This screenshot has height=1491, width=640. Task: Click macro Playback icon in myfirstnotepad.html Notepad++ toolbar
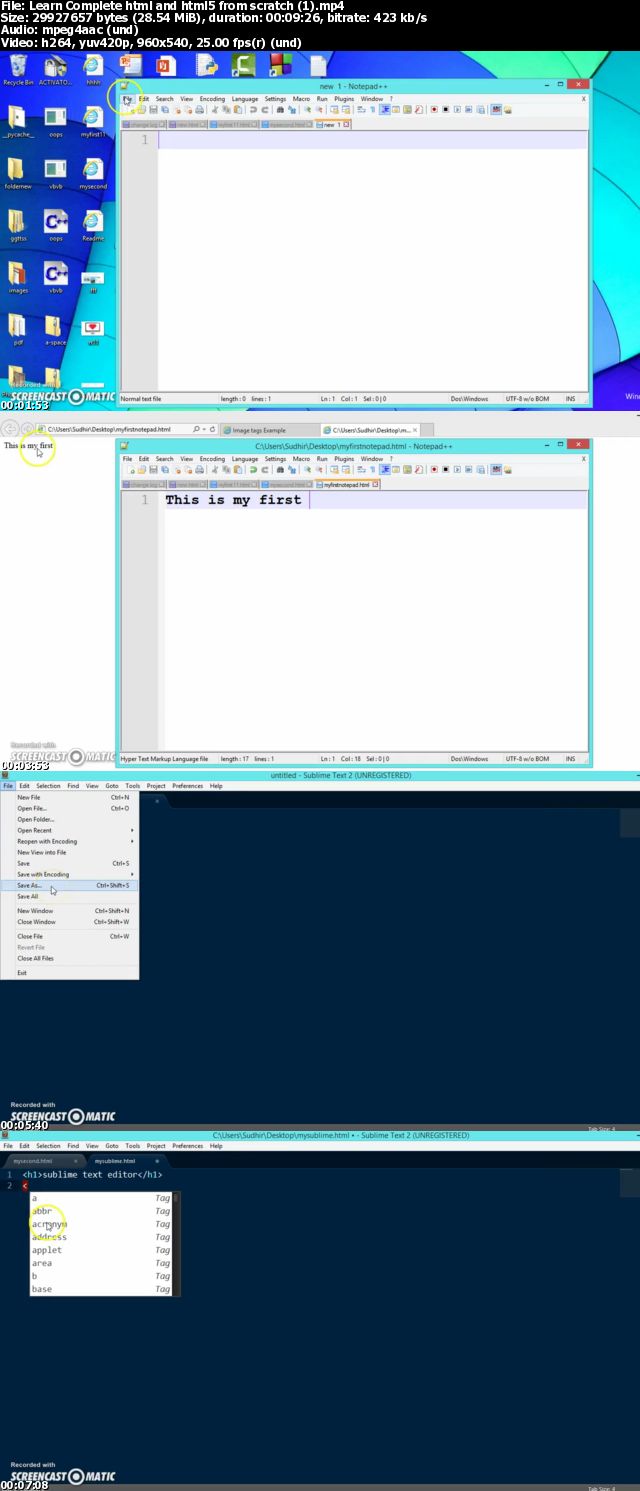(457, 469)
